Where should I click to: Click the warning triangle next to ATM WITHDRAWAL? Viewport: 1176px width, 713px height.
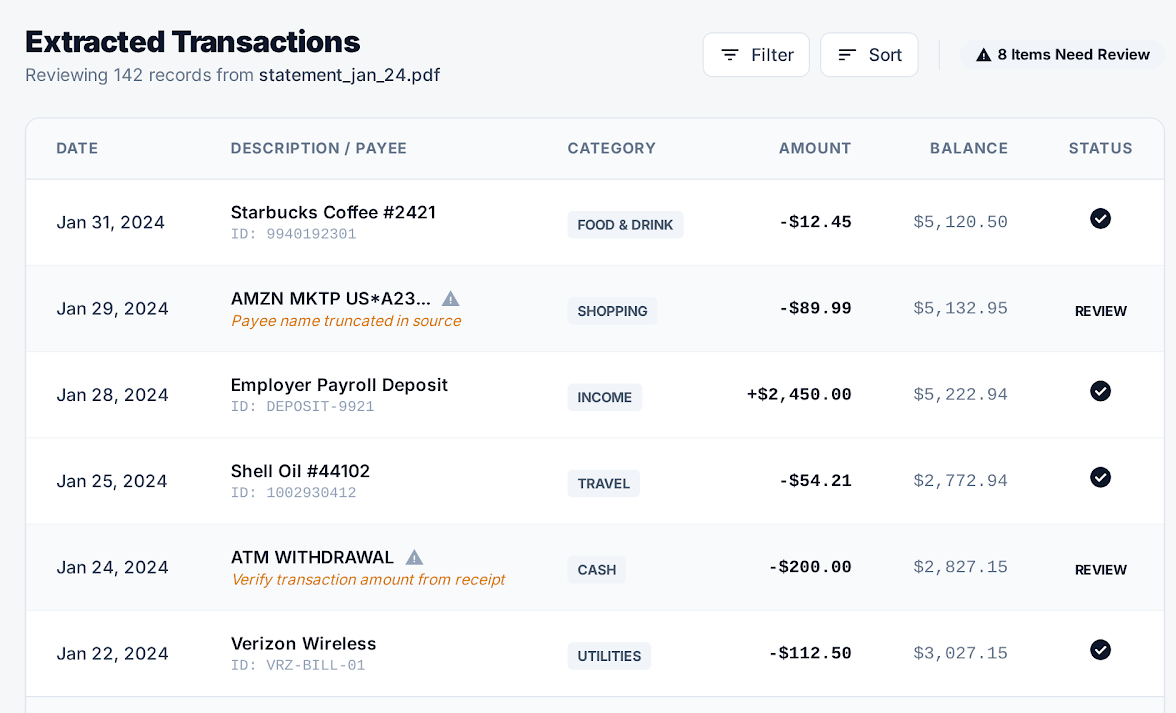coord(414,557)
